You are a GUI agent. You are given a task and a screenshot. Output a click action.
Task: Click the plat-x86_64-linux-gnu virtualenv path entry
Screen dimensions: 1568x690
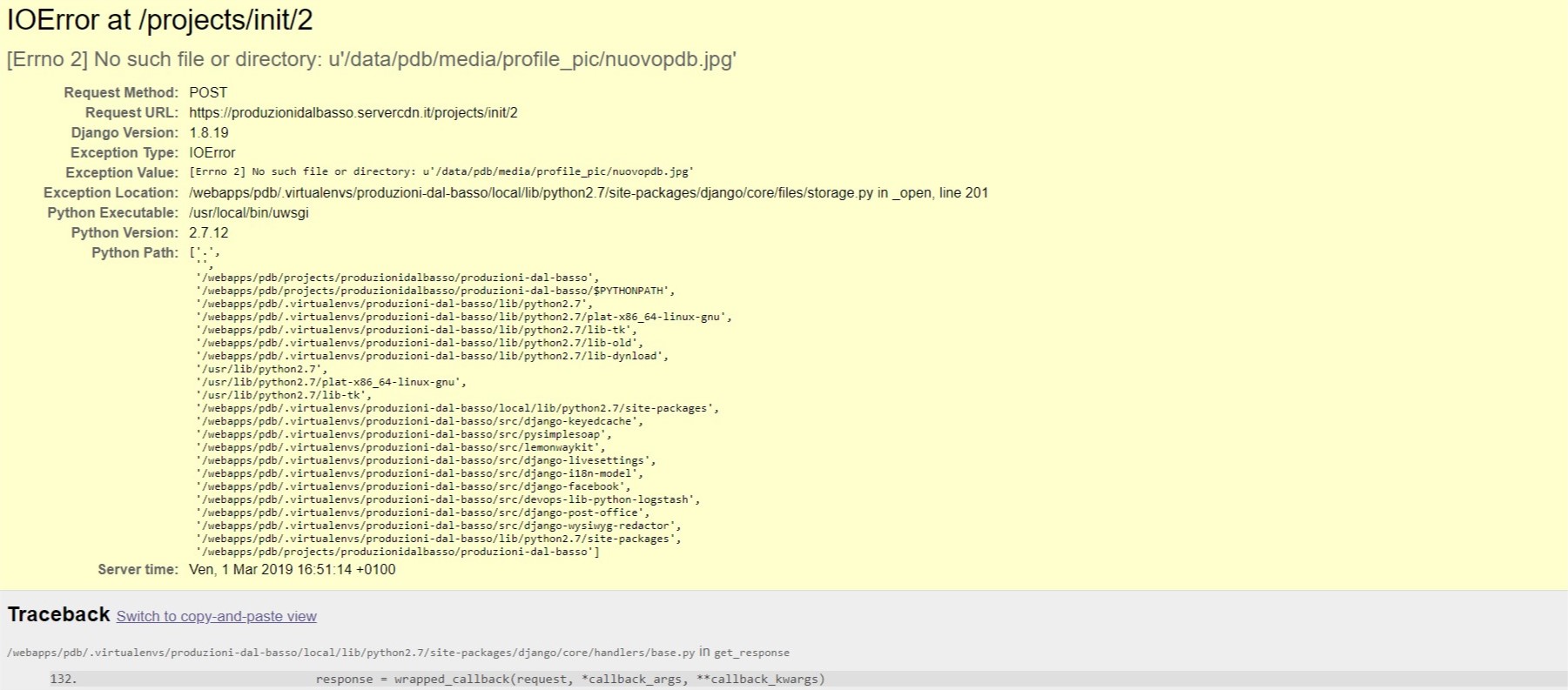(x=464, y=317)
